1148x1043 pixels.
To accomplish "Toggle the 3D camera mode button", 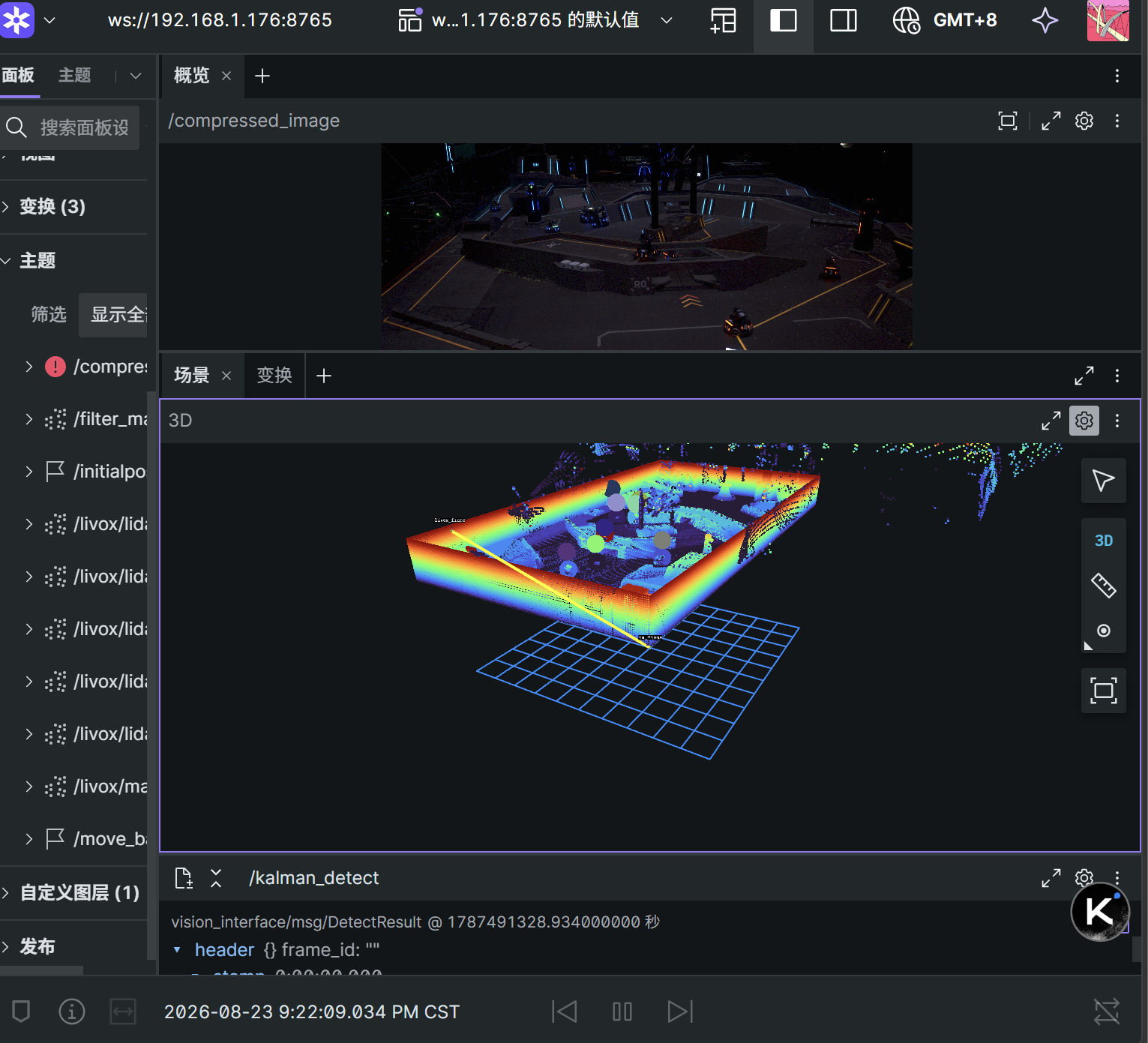I will 1103,541.
